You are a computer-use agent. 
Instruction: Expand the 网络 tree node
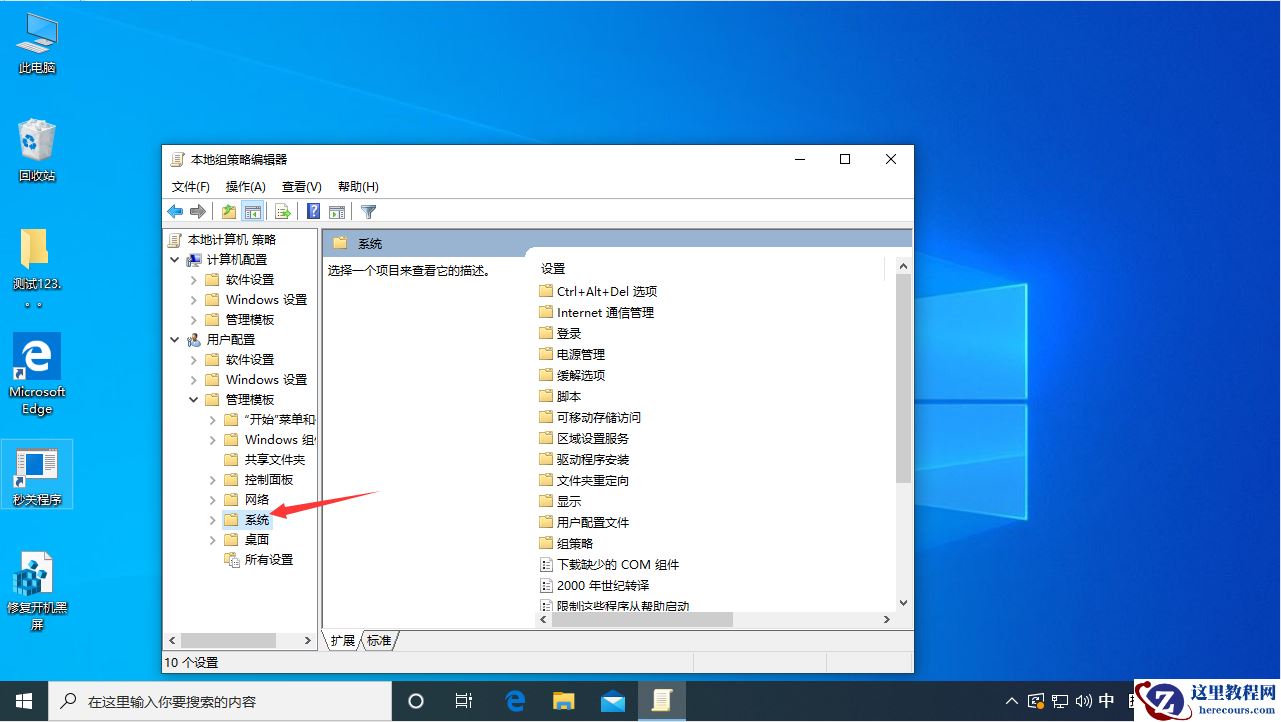210,499
